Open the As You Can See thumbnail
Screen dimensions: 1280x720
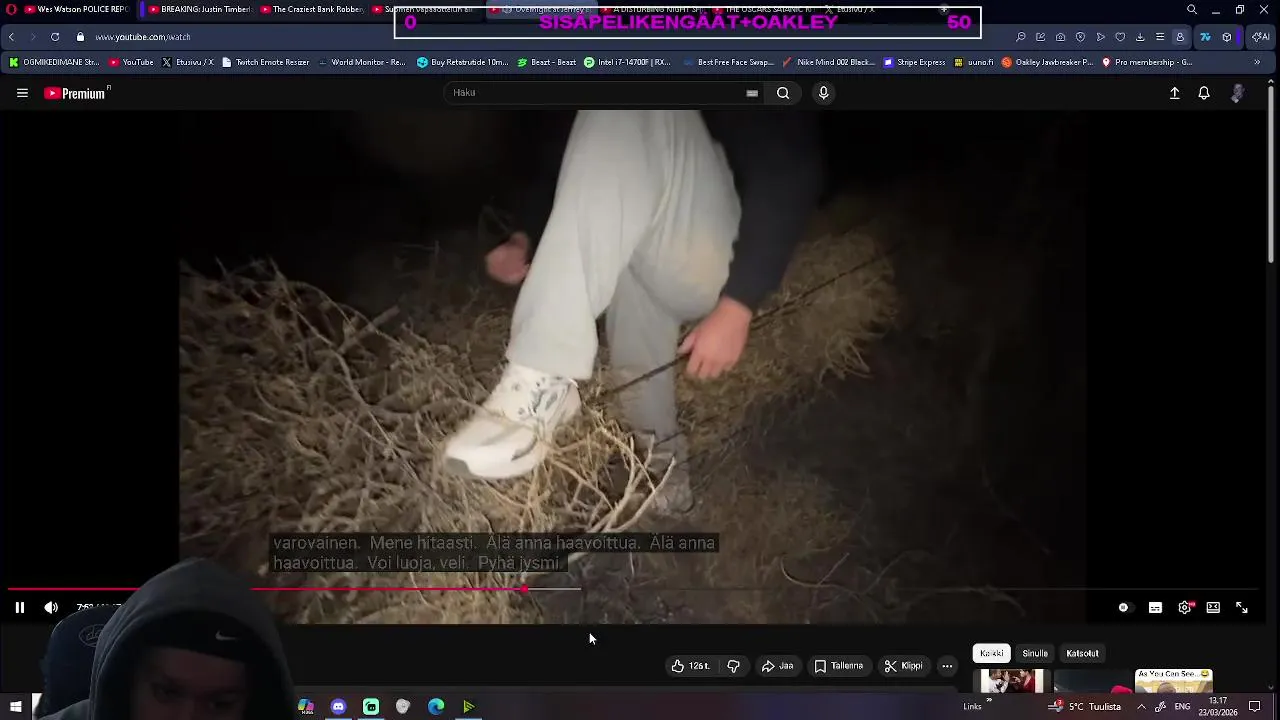coord(1174,681)
